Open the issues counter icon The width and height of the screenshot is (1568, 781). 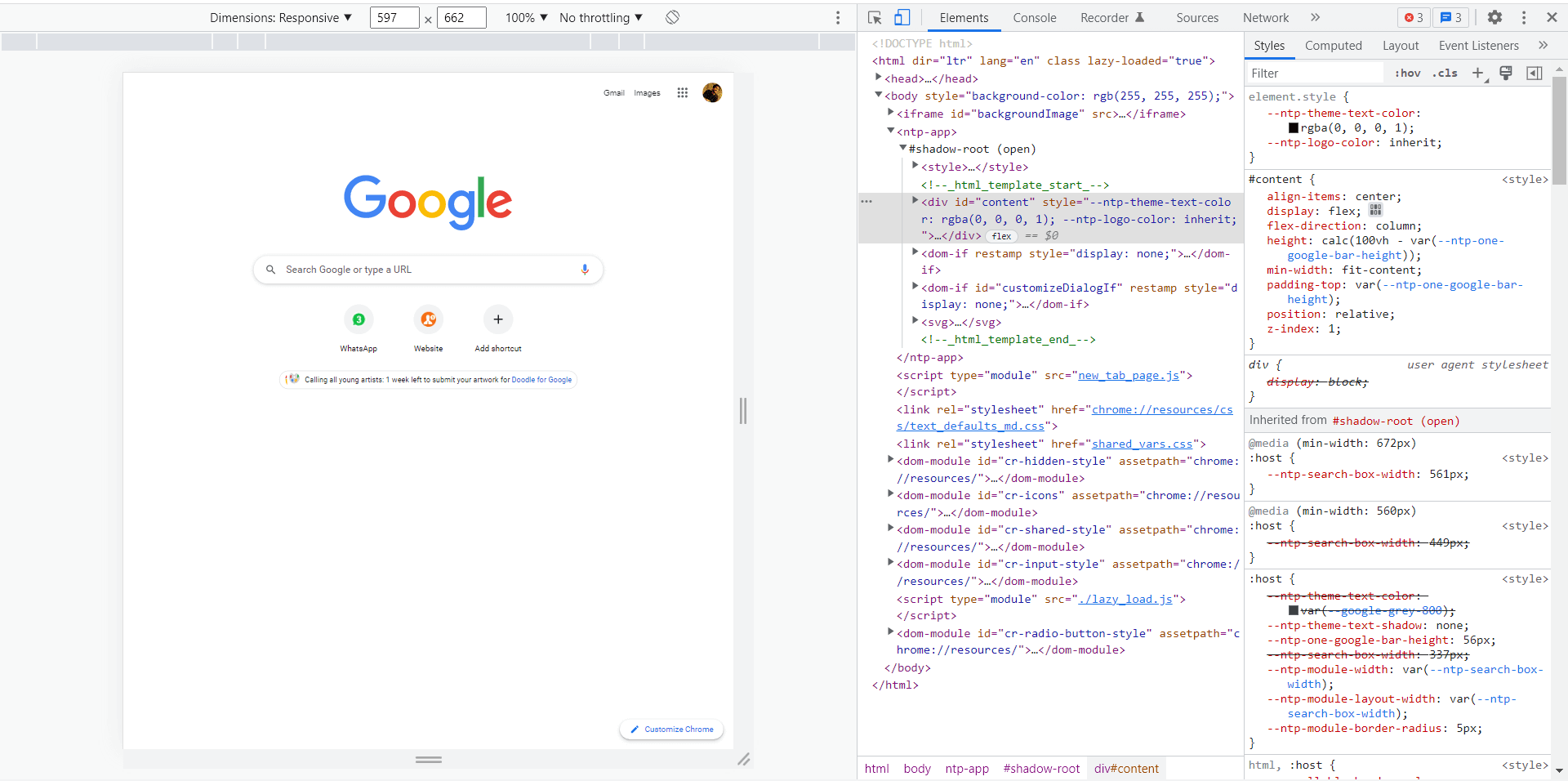(1453, 17)
